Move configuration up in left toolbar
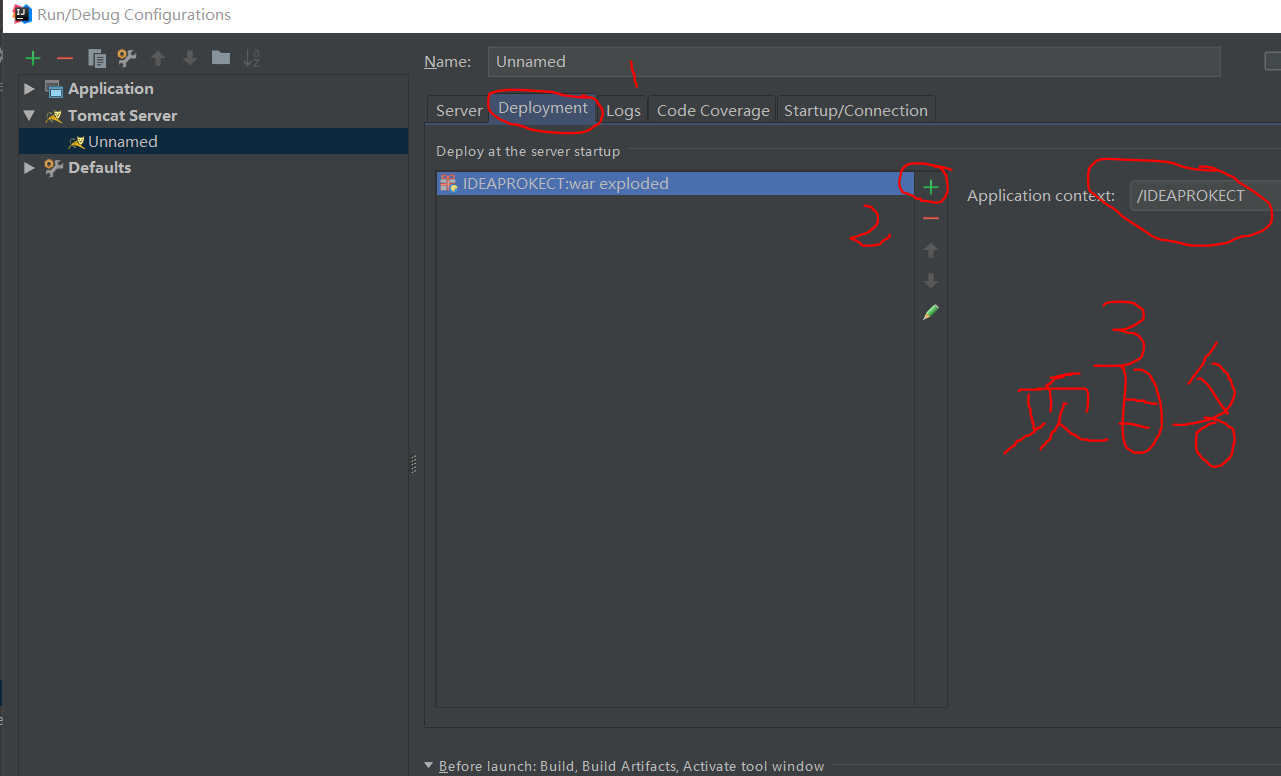 click(x=158, y=58)
